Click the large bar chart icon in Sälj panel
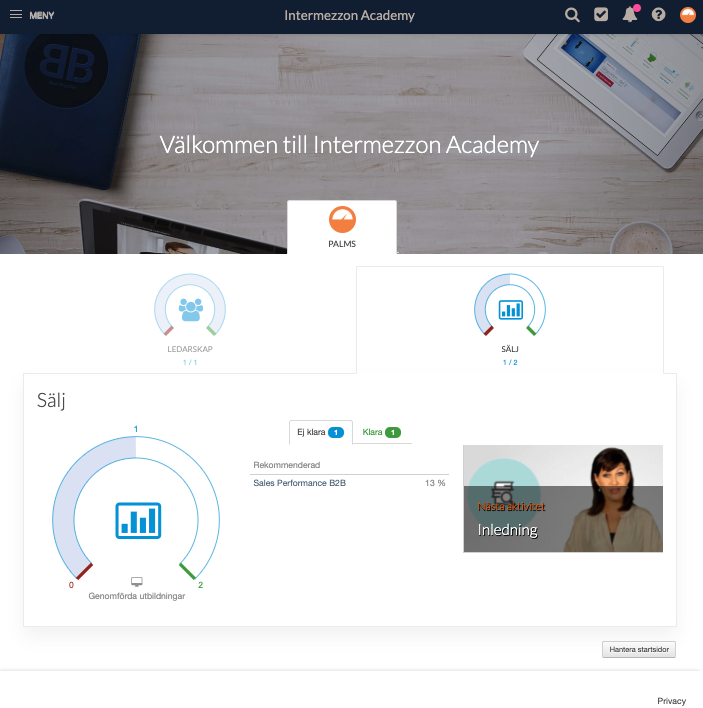Screen dimensions: 703x708 click(x=138, y=520)
